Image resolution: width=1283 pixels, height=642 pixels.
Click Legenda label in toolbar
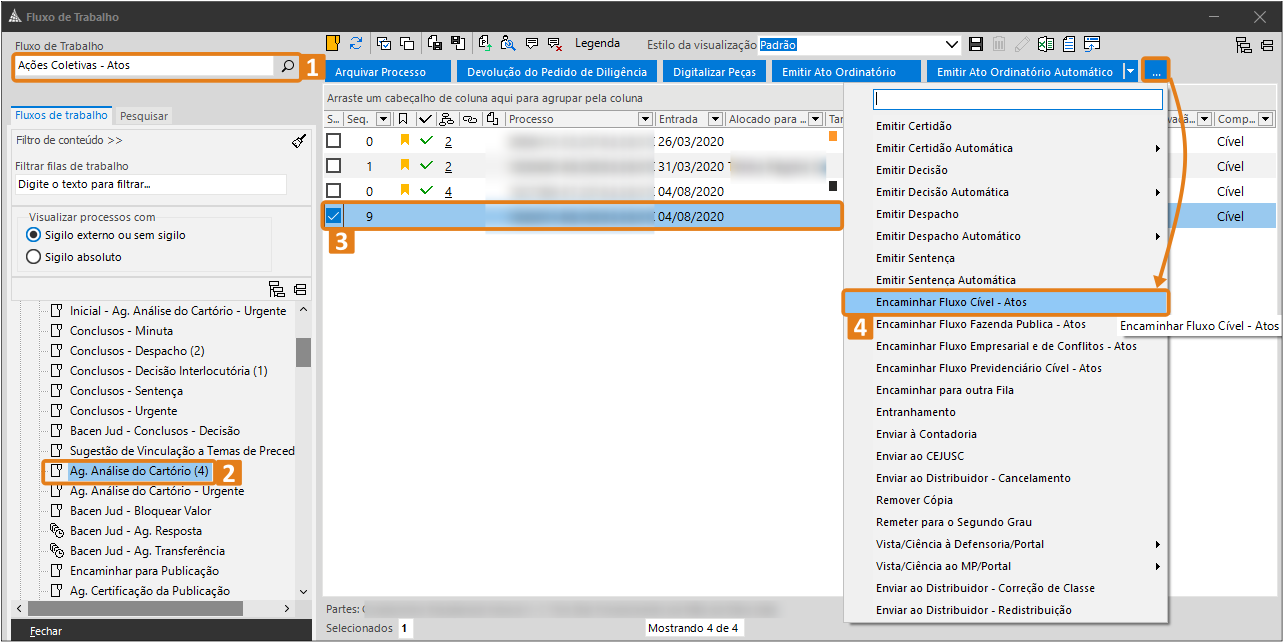pyautogui.click(x=597, y=43)
